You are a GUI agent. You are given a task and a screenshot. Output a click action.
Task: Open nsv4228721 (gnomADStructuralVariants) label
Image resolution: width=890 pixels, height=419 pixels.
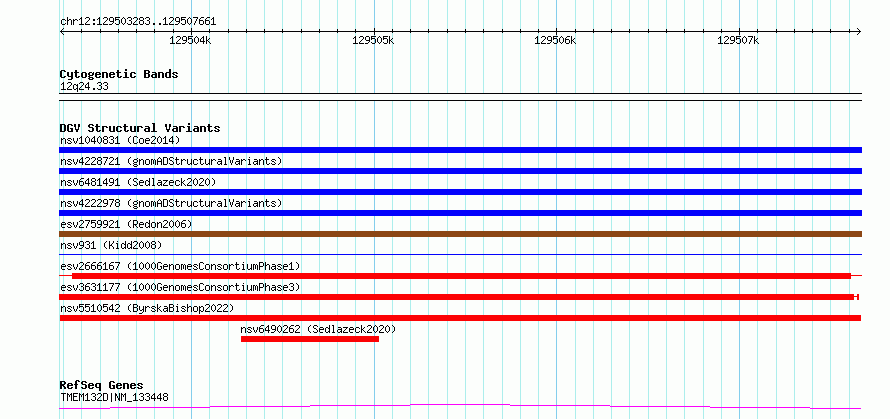point(171,161)
